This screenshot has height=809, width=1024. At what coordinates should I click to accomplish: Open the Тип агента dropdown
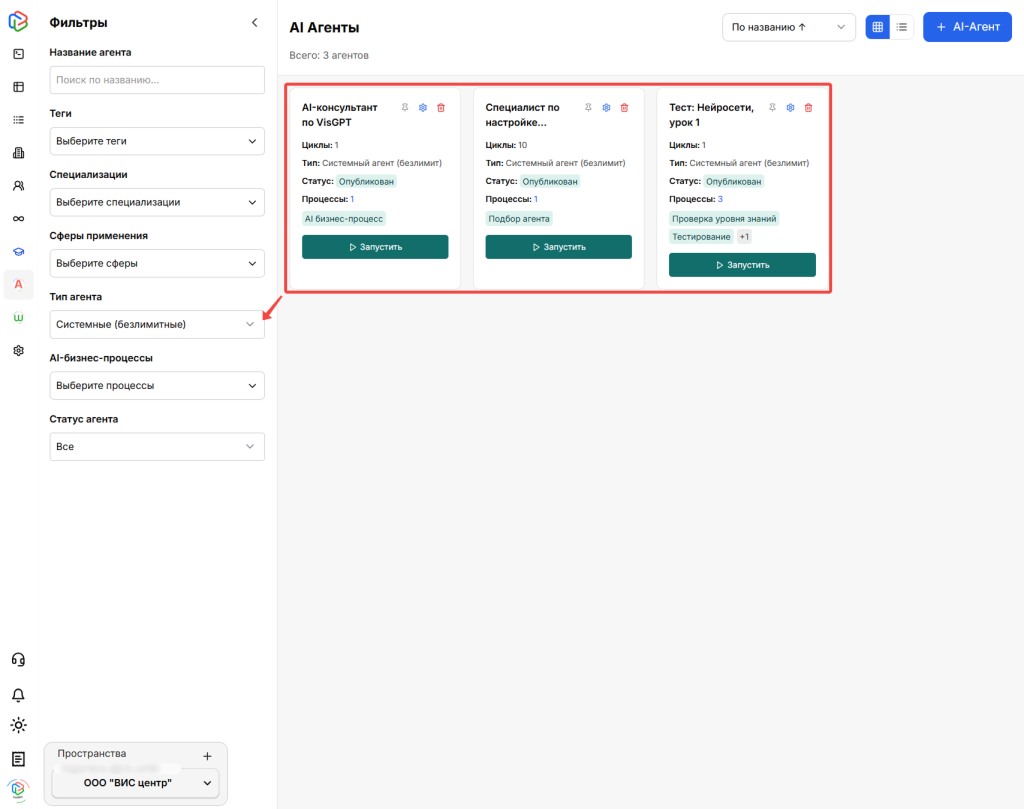point(157,324)
